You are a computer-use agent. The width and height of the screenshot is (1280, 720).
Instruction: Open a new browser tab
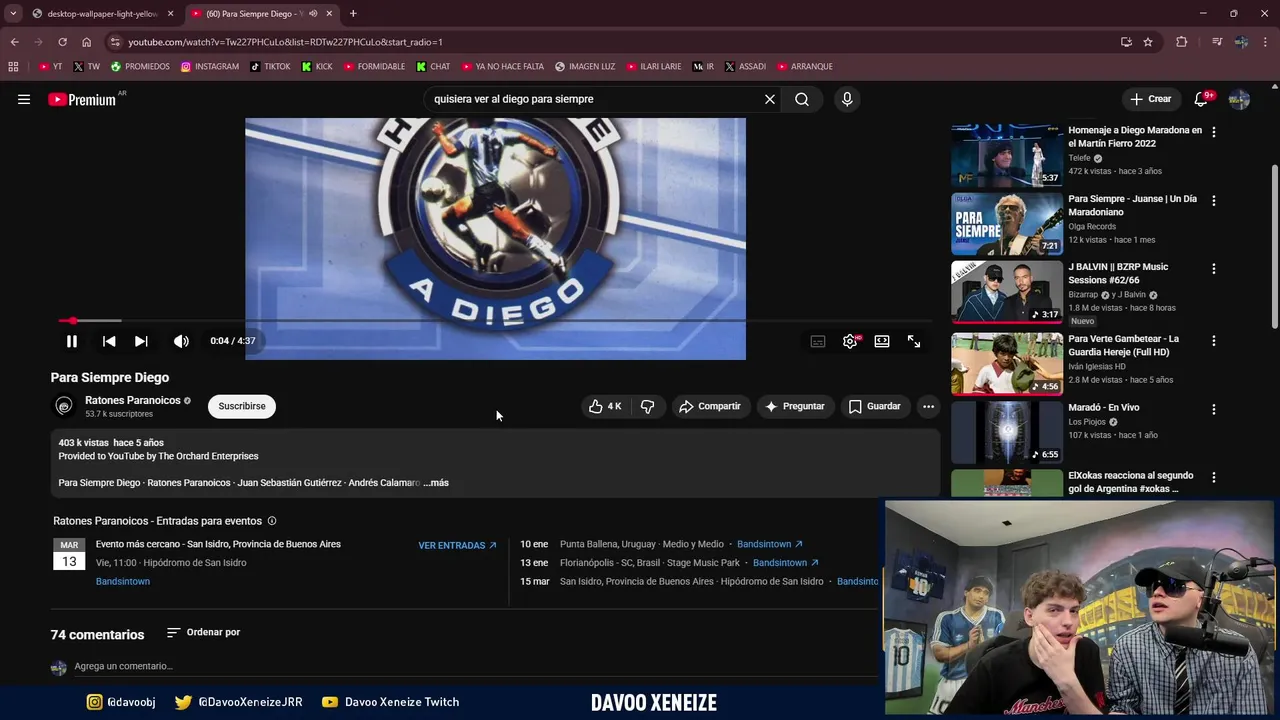(353, 14)
